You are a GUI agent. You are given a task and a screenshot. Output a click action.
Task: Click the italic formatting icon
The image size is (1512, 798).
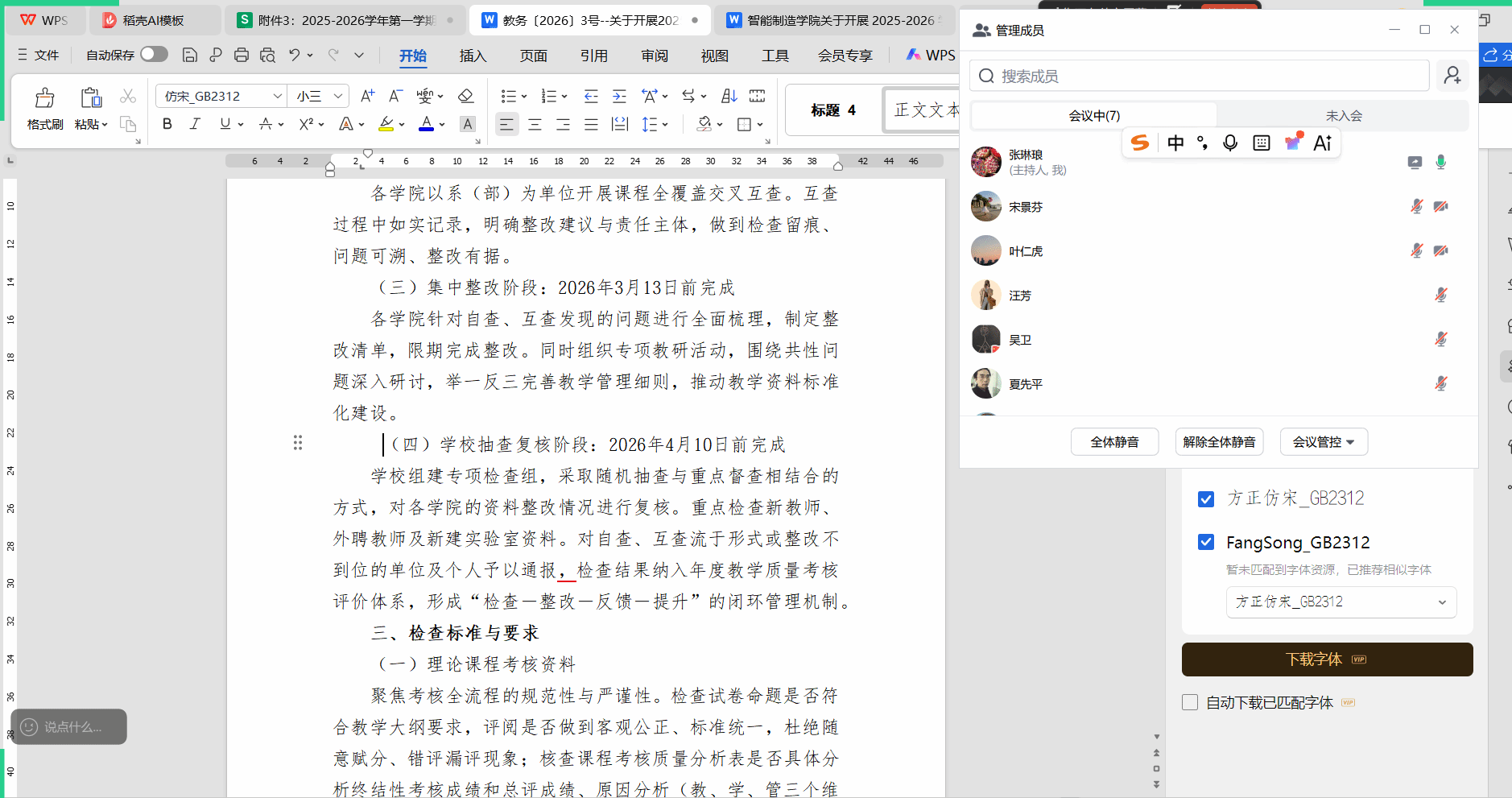[195, 124]
